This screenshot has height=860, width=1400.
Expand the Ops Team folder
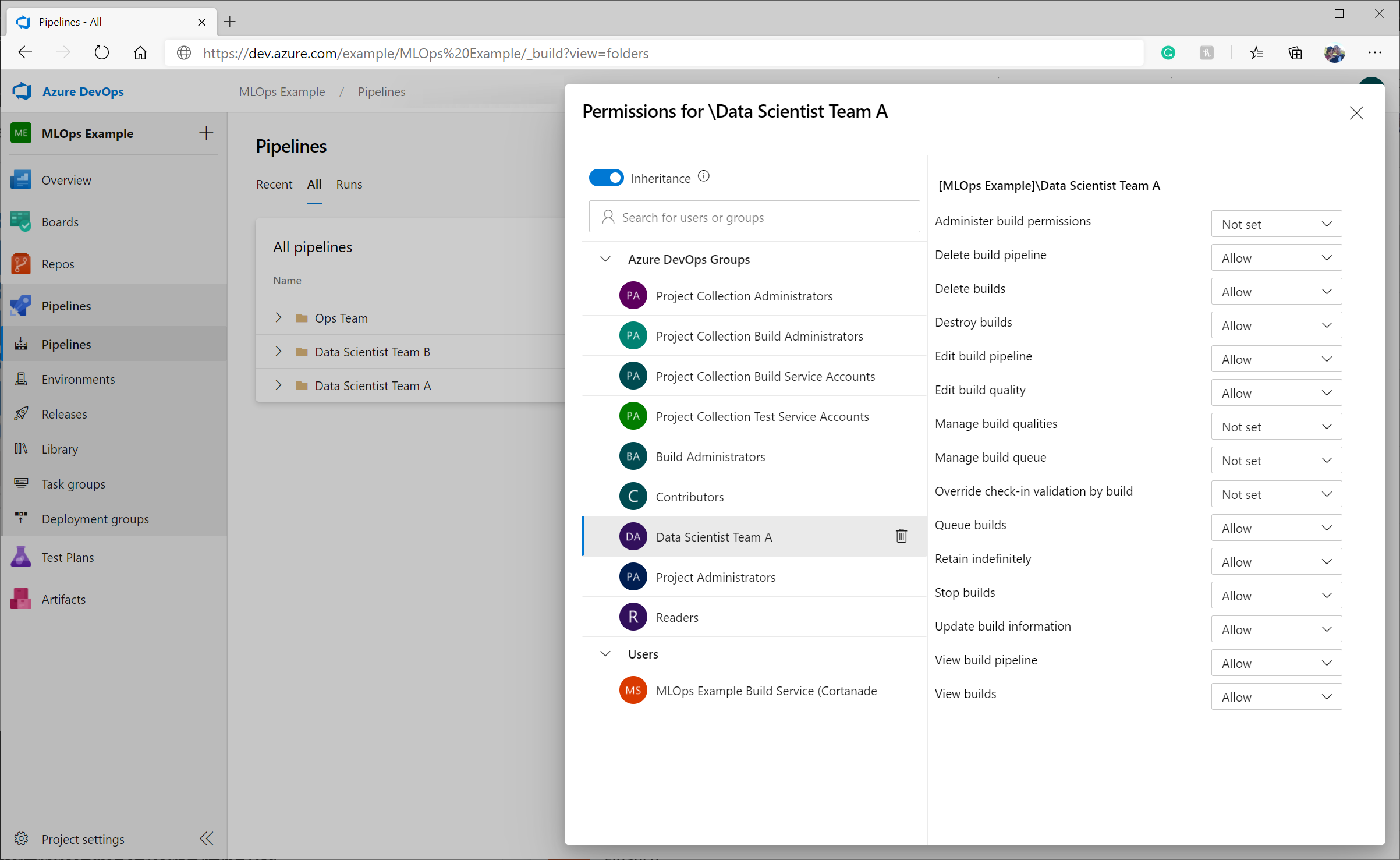278,317
